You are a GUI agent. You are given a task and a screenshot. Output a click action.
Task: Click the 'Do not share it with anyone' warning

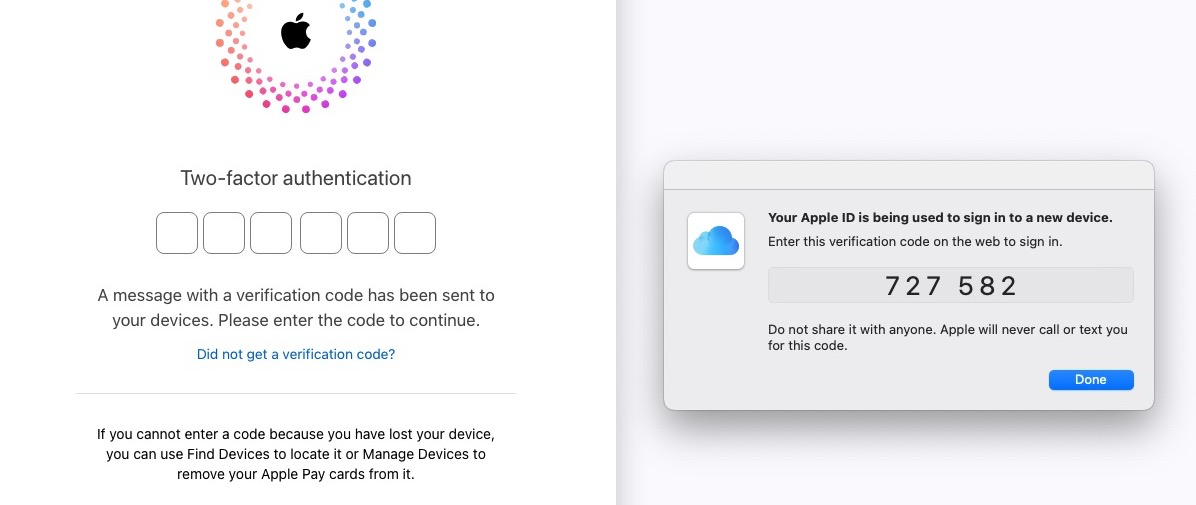(x=947, y=338)
